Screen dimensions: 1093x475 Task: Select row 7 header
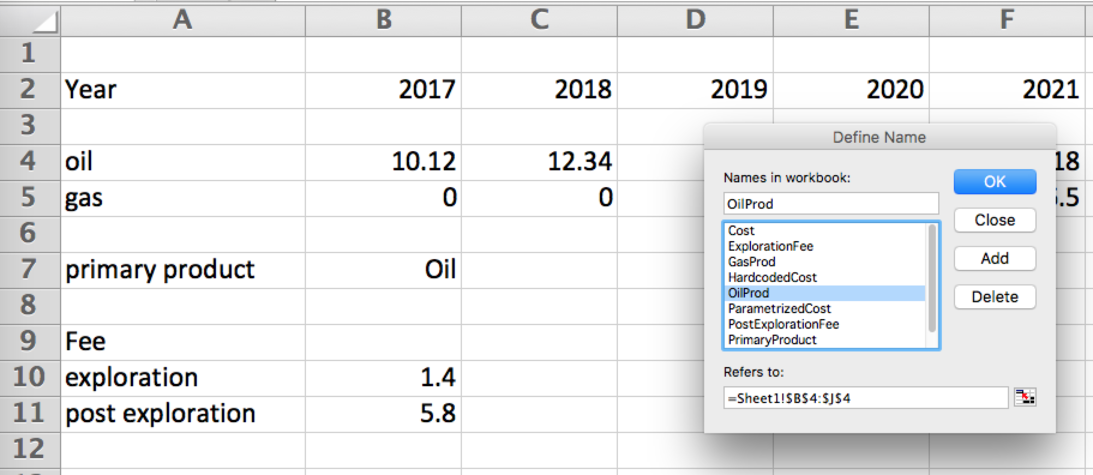coord(30,269)
